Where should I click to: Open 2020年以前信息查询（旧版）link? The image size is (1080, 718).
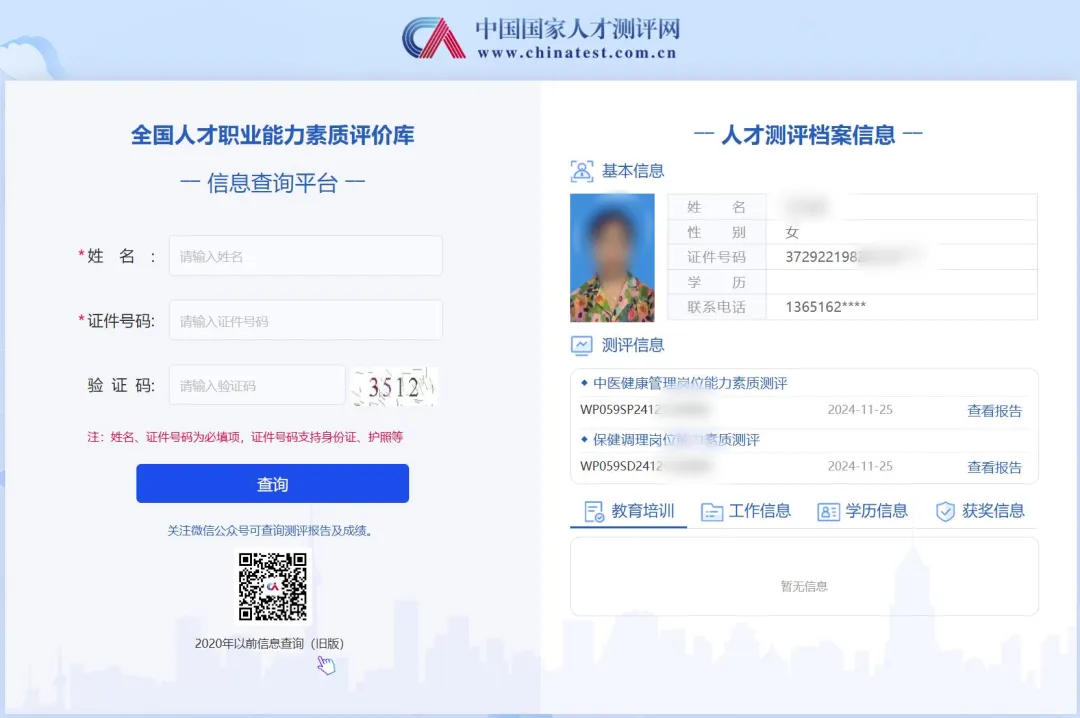point(270,643)
